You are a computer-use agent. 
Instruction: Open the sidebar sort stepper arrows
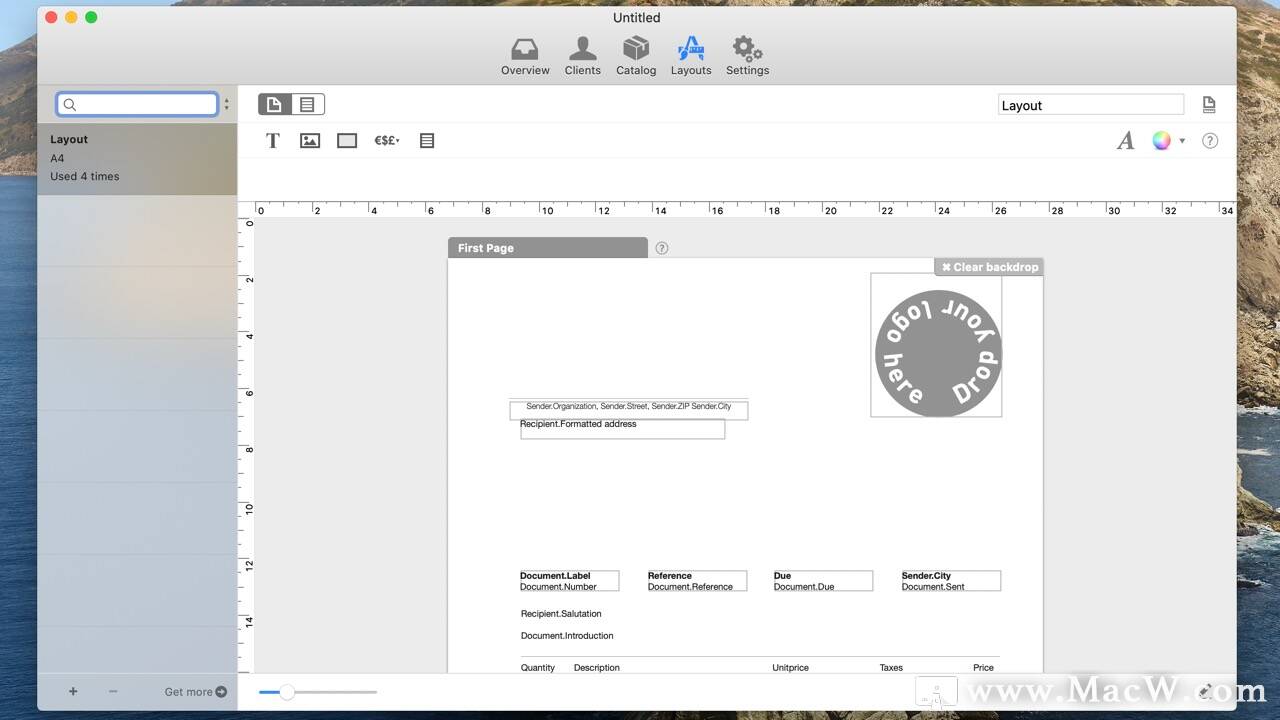tap(226, 104)
